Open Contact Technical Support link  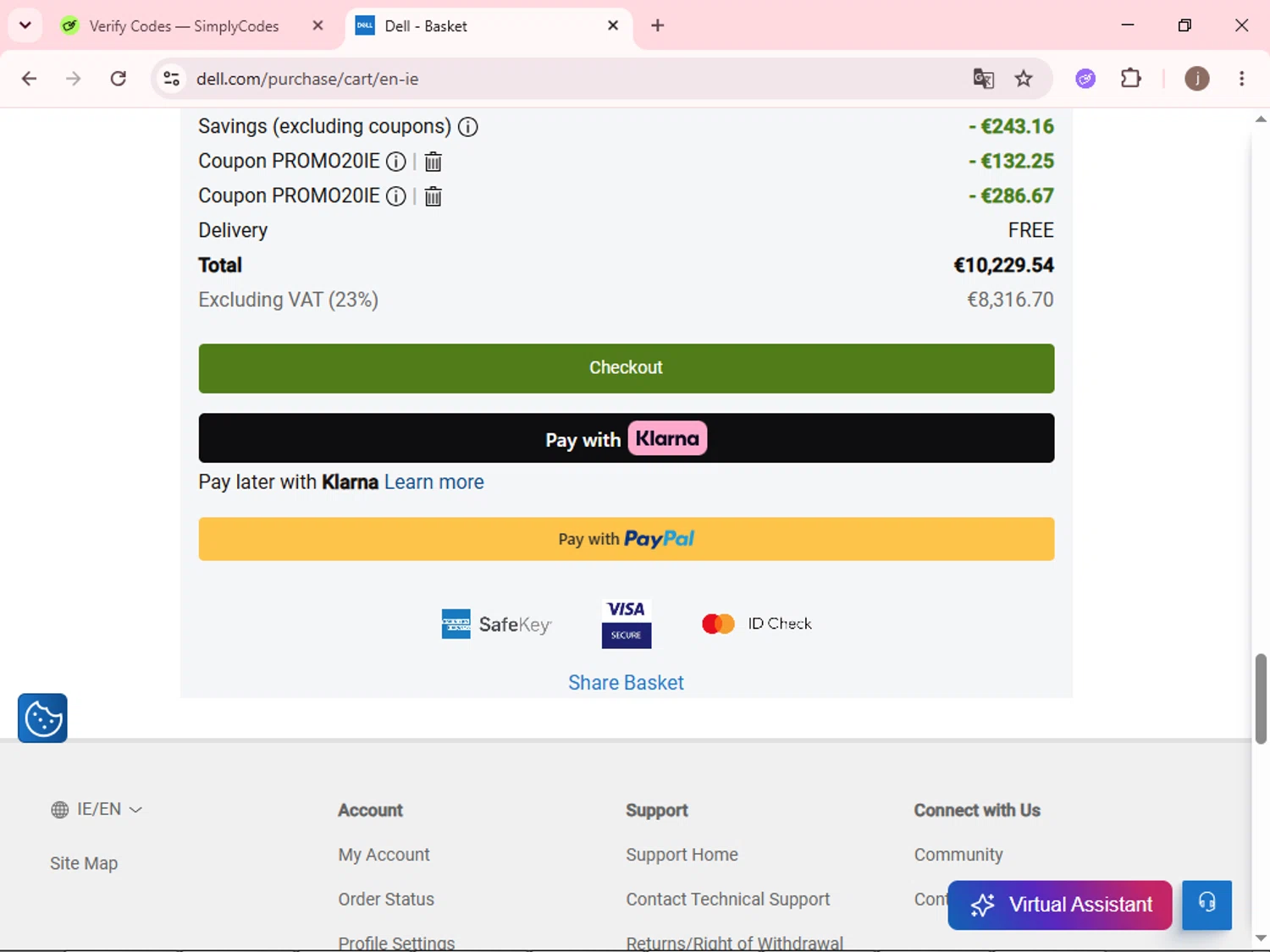click(x=727, y=899)
